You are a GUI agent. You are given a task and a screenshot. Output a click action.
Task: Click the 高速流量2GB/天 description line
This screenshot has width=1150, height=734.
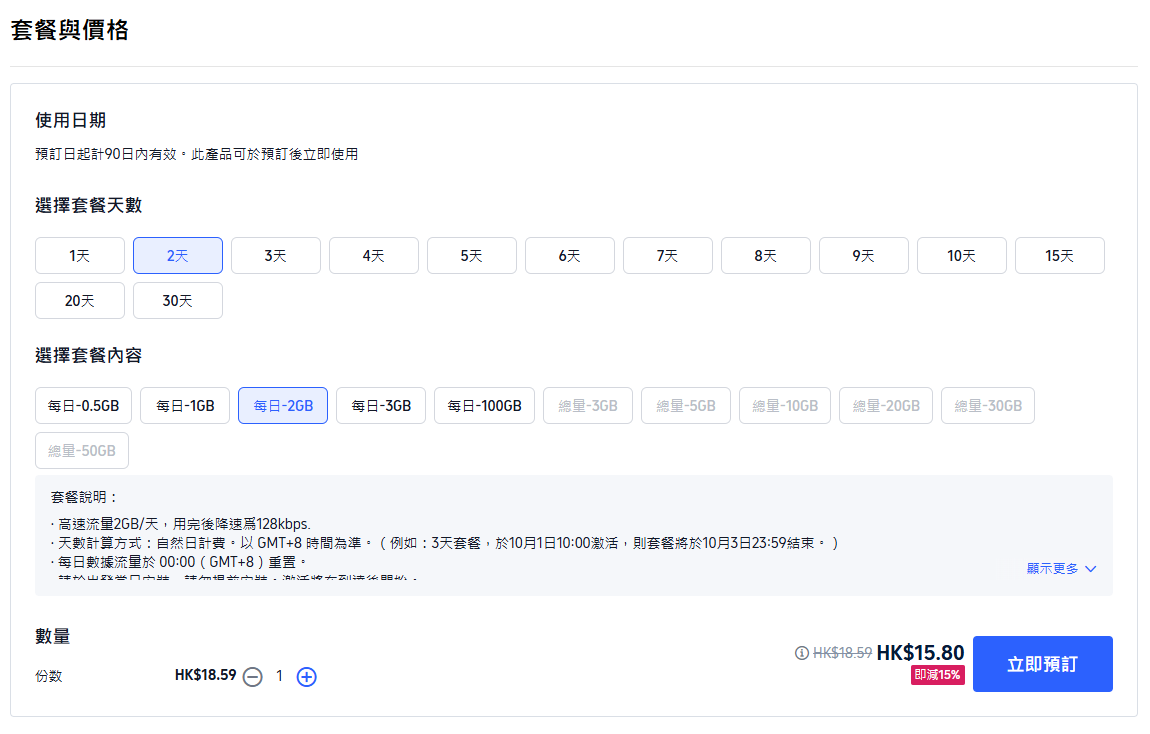click(x=181, y=524)
